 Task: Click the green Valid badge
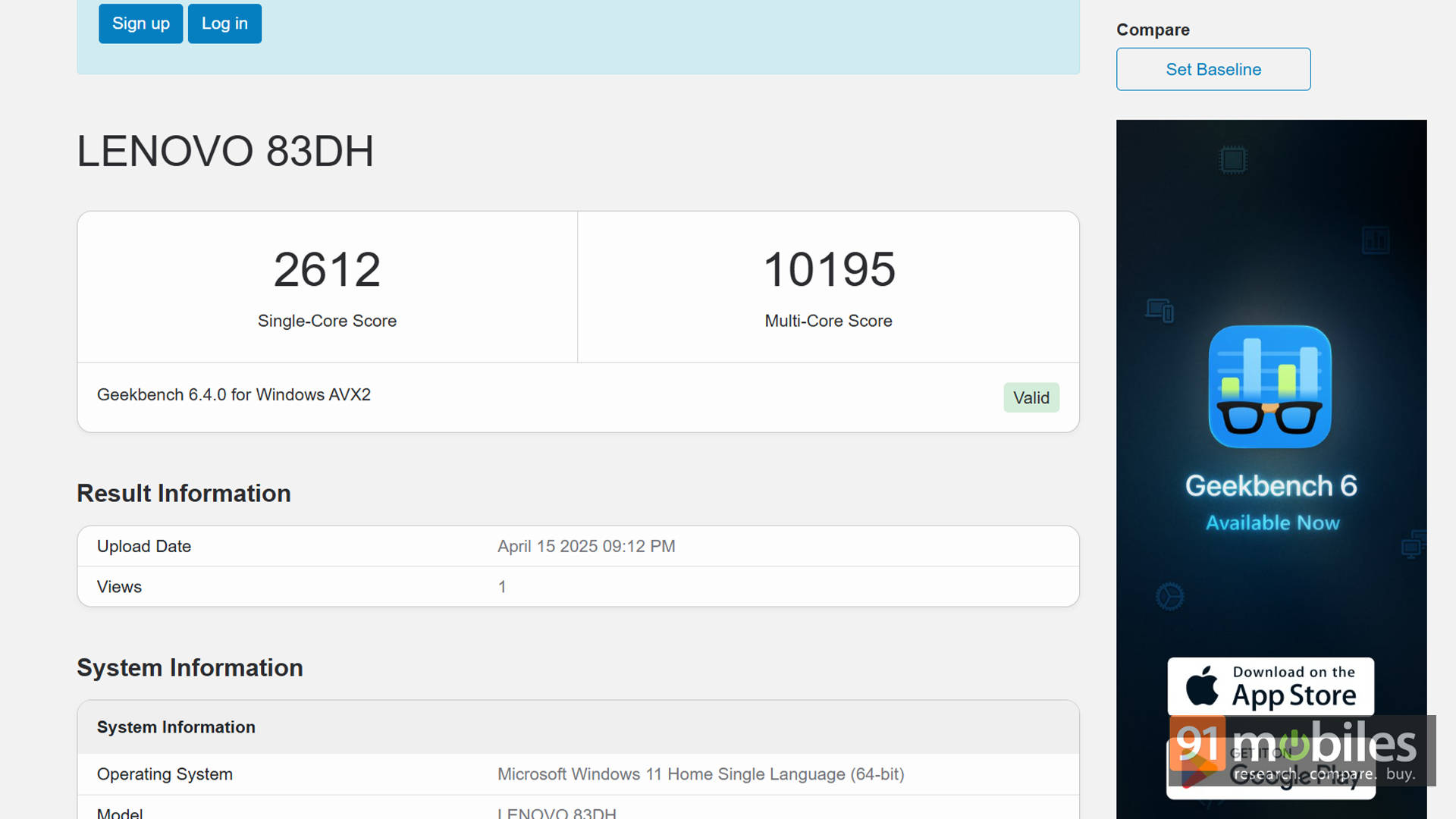[x=1031, y=397]
